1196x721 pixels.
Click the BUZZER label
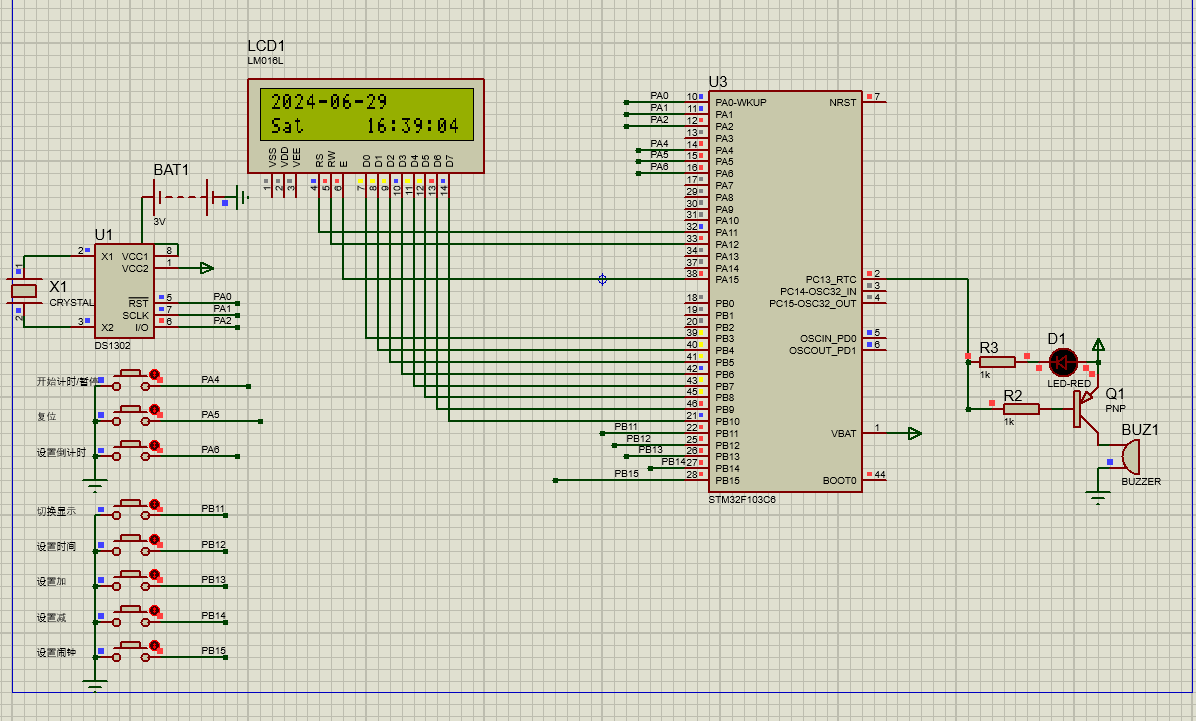1141,481
